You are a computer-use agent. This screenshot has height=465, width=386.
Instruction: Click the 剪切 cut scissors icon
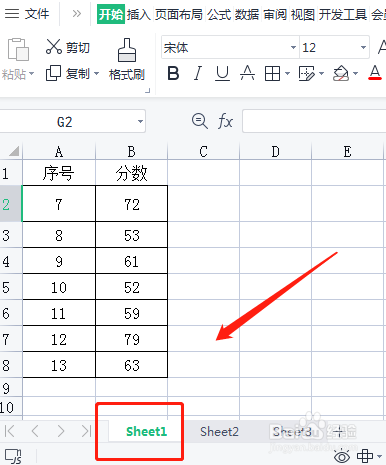point(54,47)
